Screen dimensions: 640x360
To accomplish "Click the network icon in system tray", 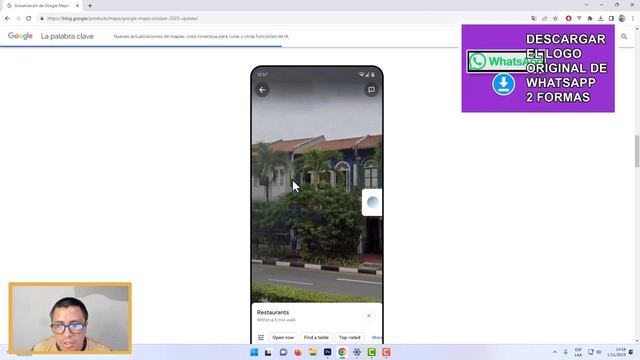I will (x=591, y=352).
